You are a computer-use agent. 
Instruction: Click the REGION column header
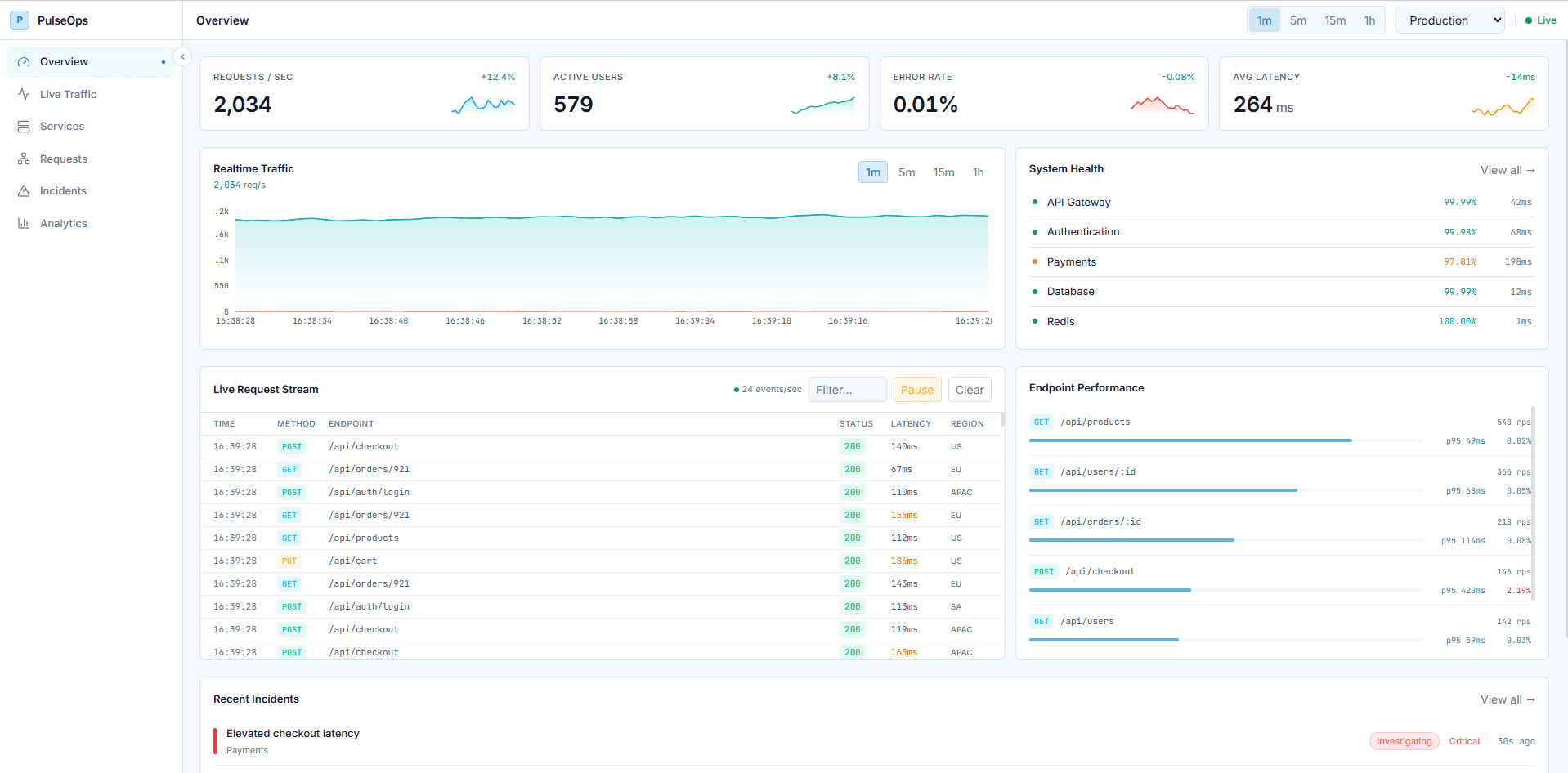967,424
